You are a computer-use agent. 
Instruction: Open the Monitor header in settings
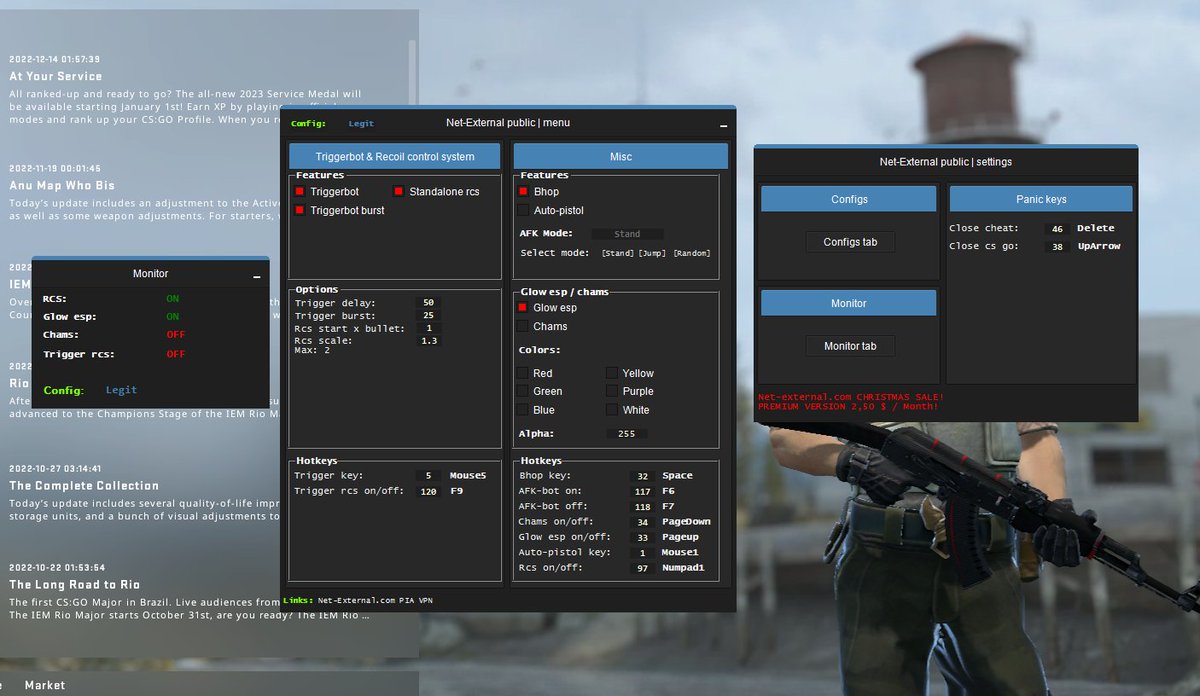pyautogui.click(x=849, y=303)
